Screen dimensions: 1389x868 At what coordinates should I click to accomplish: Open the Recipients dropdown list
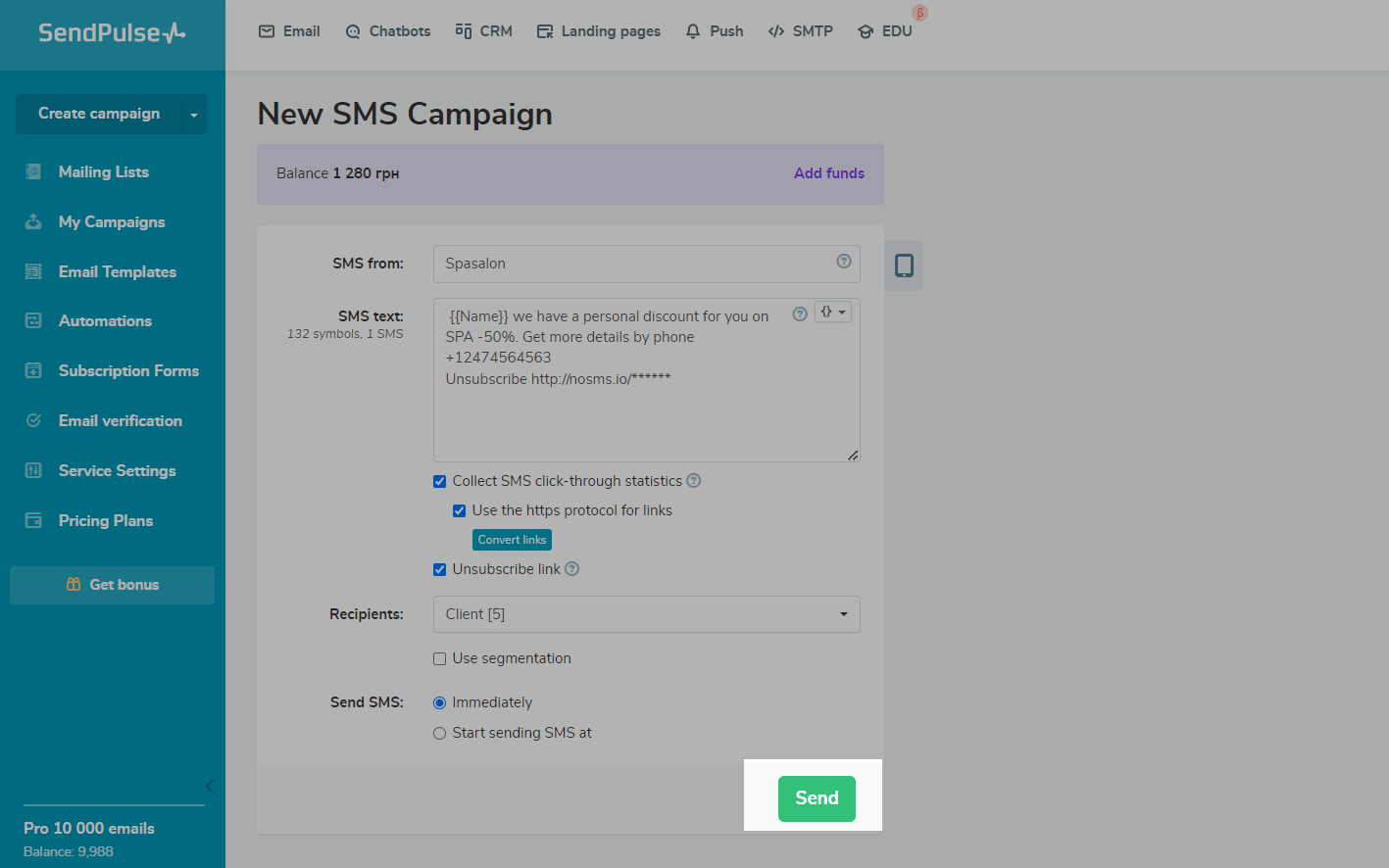click(x=646, y=614)
